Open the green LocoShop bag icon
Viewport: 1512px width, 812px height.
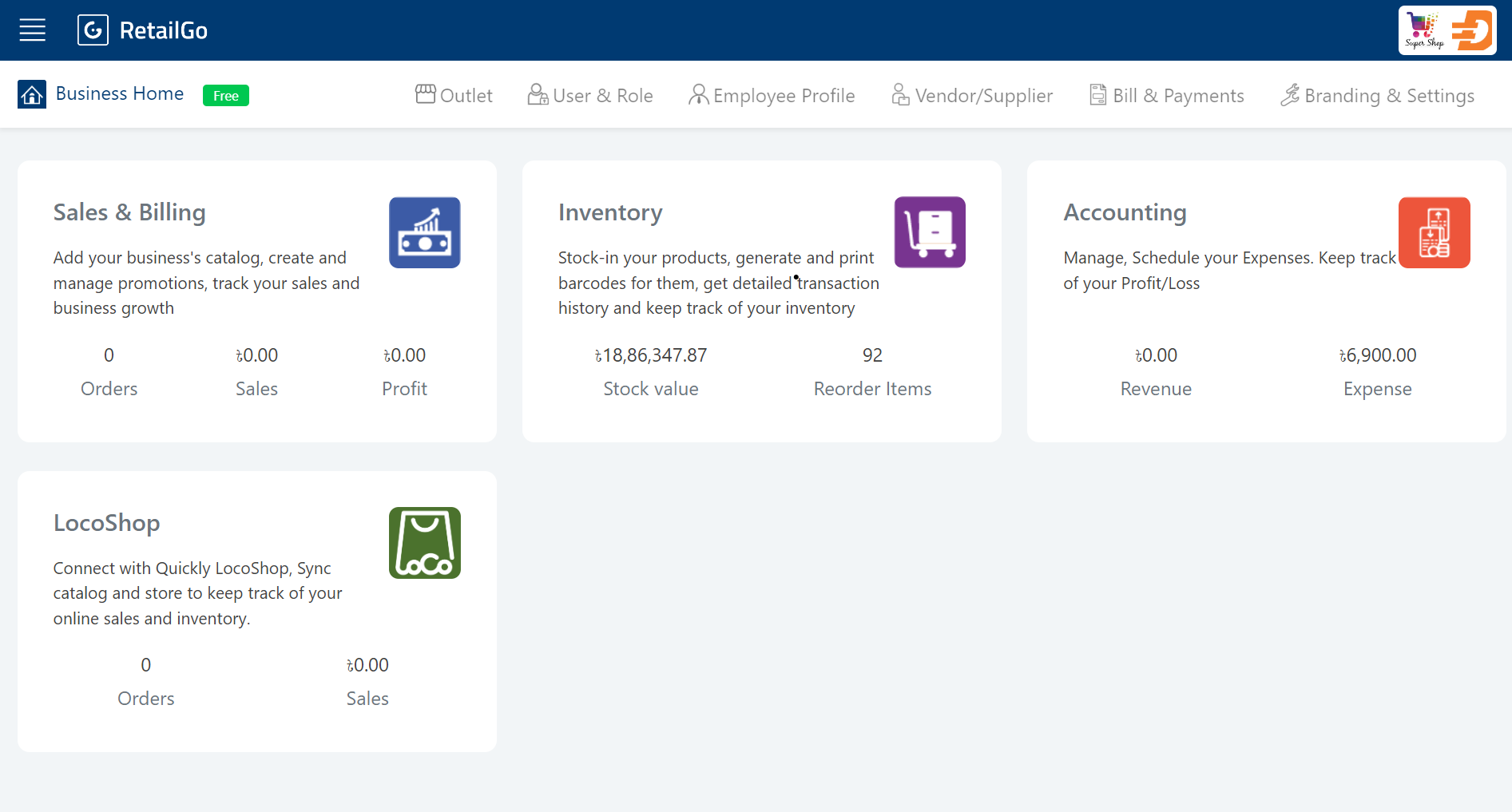pos(424,543)
